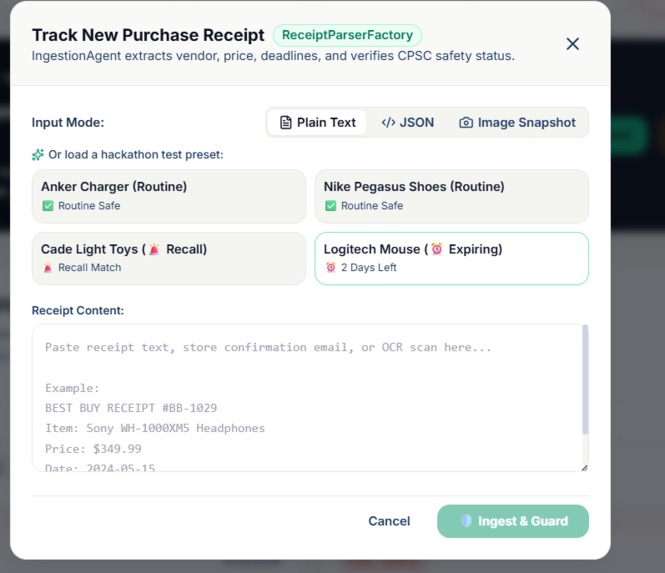
Task: Click the IngestionAgent description subtitle
Action: click(273, 56)
